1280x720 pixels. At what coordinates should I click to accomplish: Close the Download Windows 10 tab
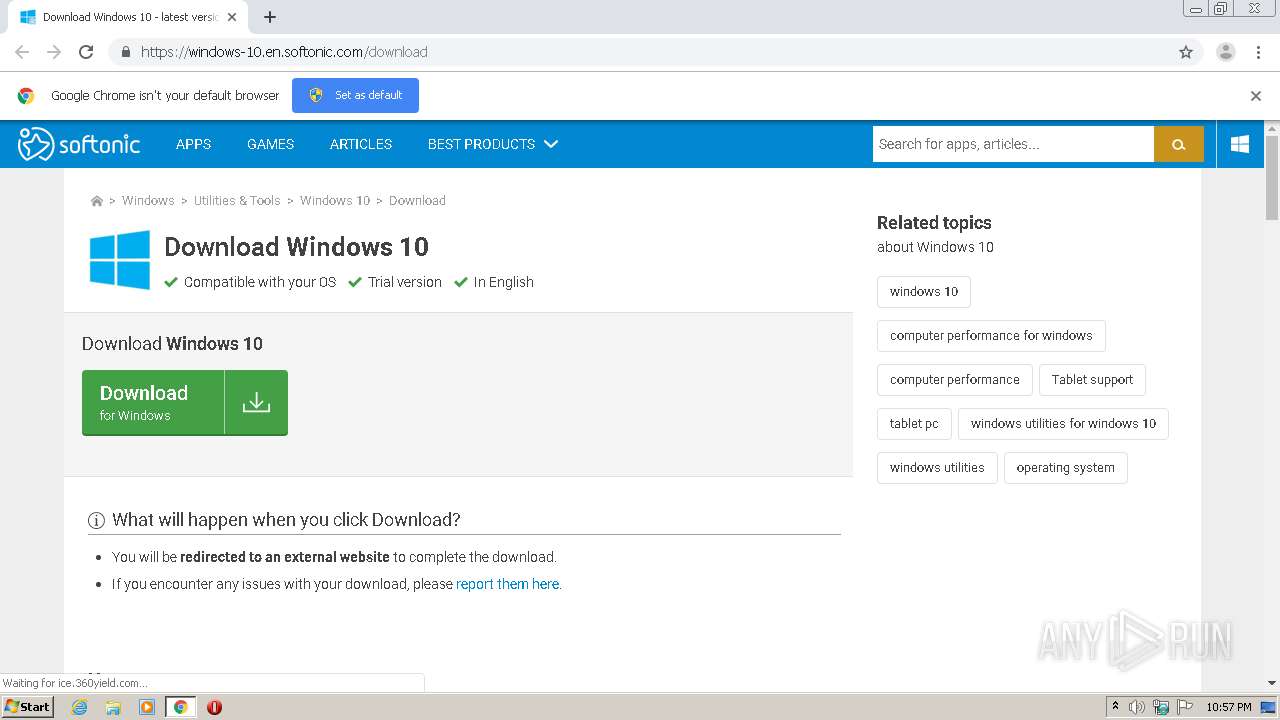232,17
